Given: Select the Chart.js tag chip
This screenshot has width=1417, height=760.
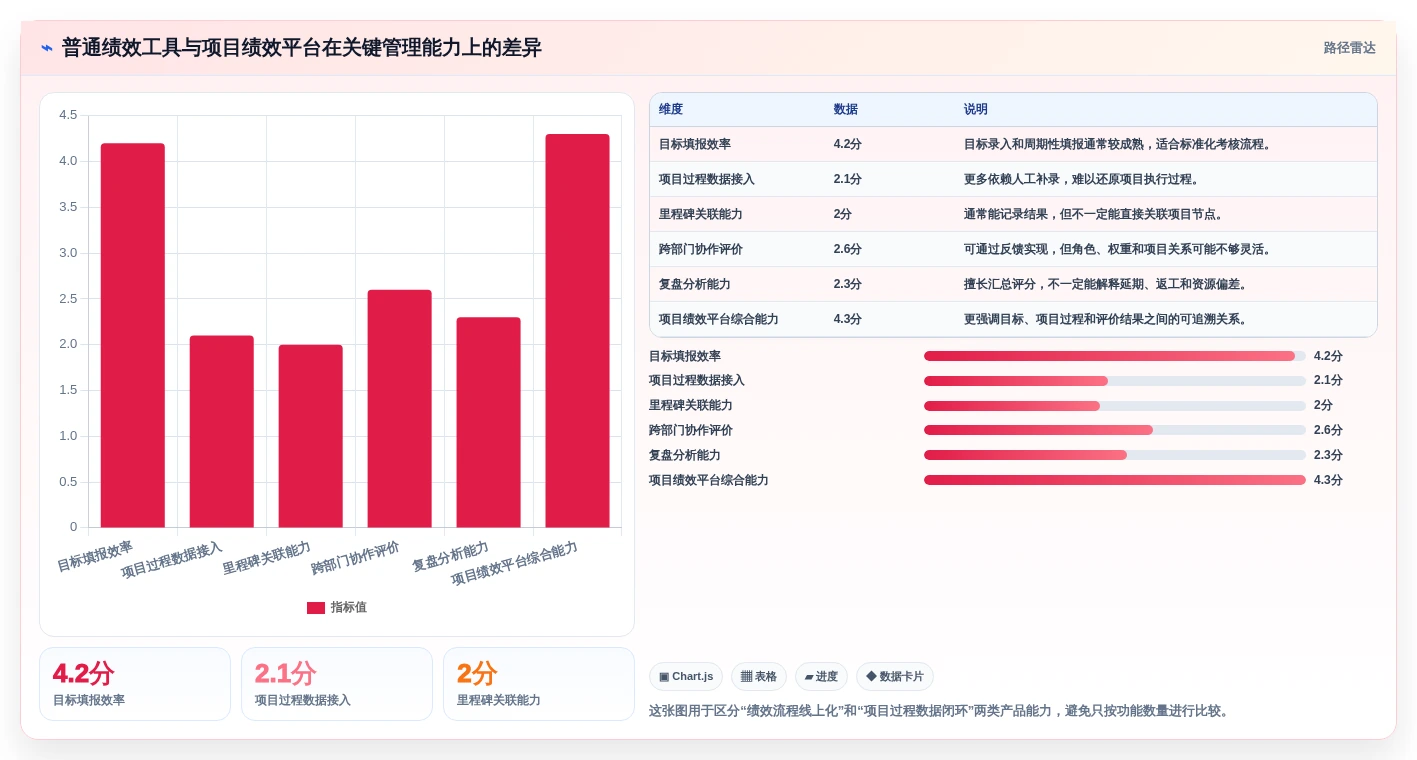Looking at the screenshot, I should point(685,676).
